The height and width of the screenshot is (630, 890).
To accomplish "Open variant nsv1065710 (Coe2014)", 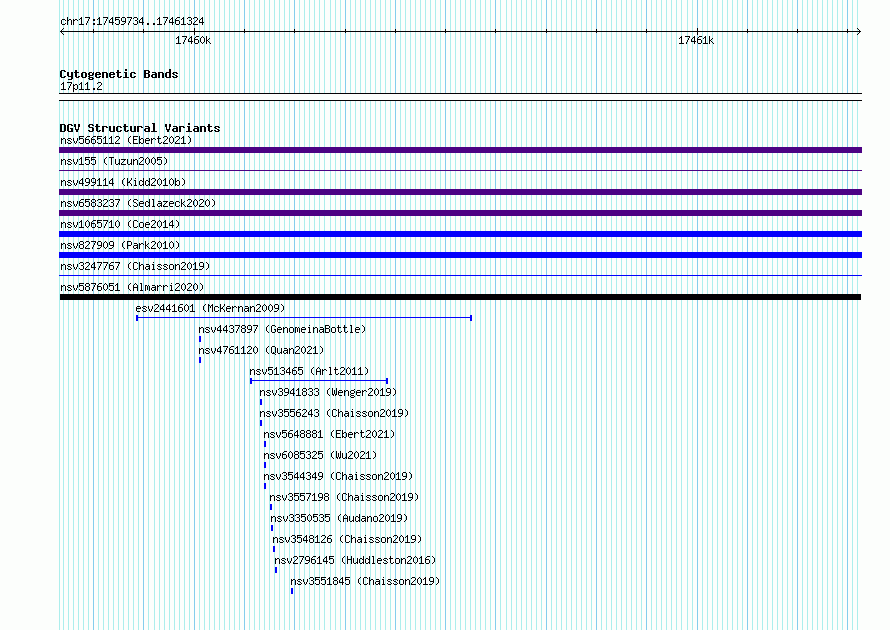I will point(120,224).
